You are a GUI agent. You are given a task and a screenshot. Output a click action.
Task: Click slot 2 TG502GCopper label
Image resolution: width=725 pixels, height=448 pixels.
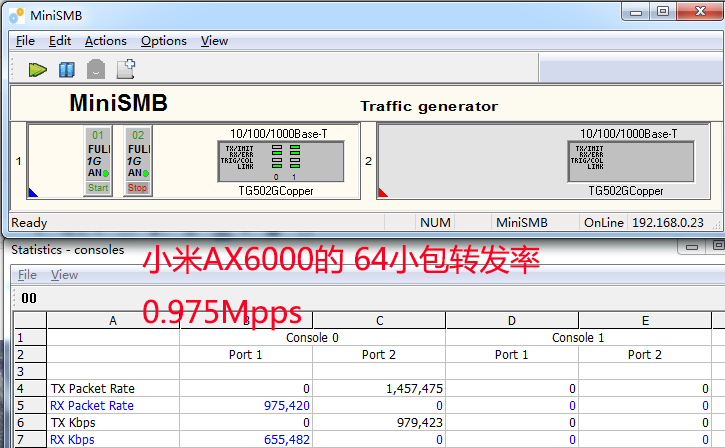626,191
